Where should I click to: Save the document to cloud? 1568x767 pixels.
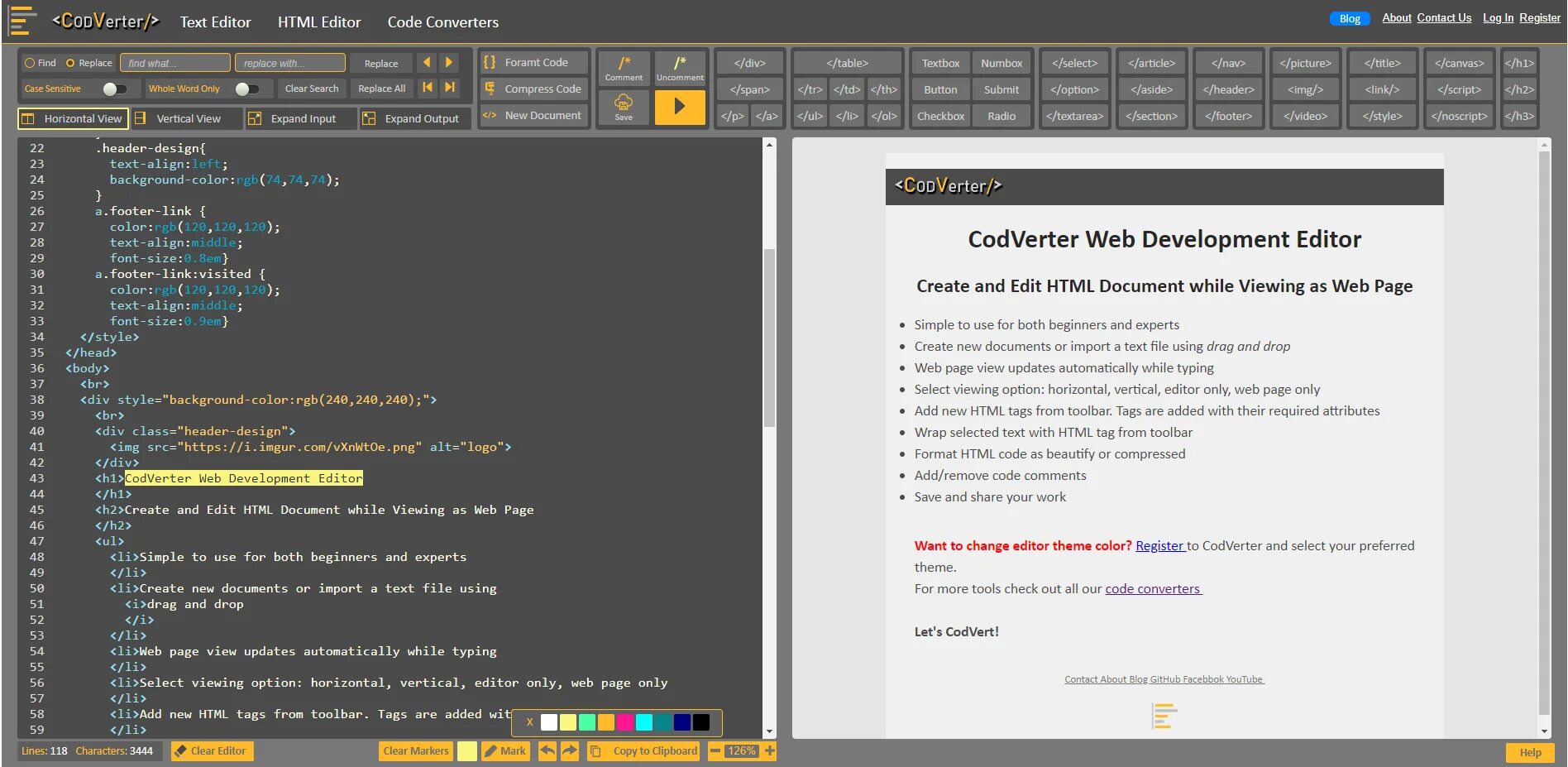tap(622, 108)
